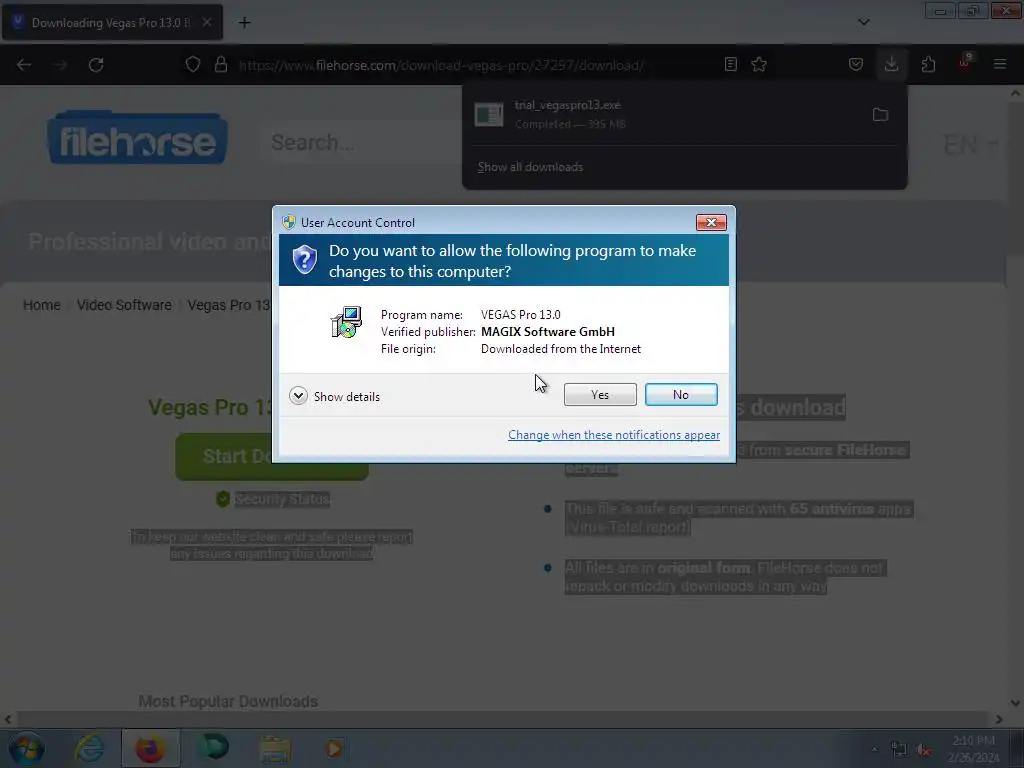Click the Firefox forward arrow
Image resolution: width=1024 pixels, height=768 pixels.
pos(60,65)
